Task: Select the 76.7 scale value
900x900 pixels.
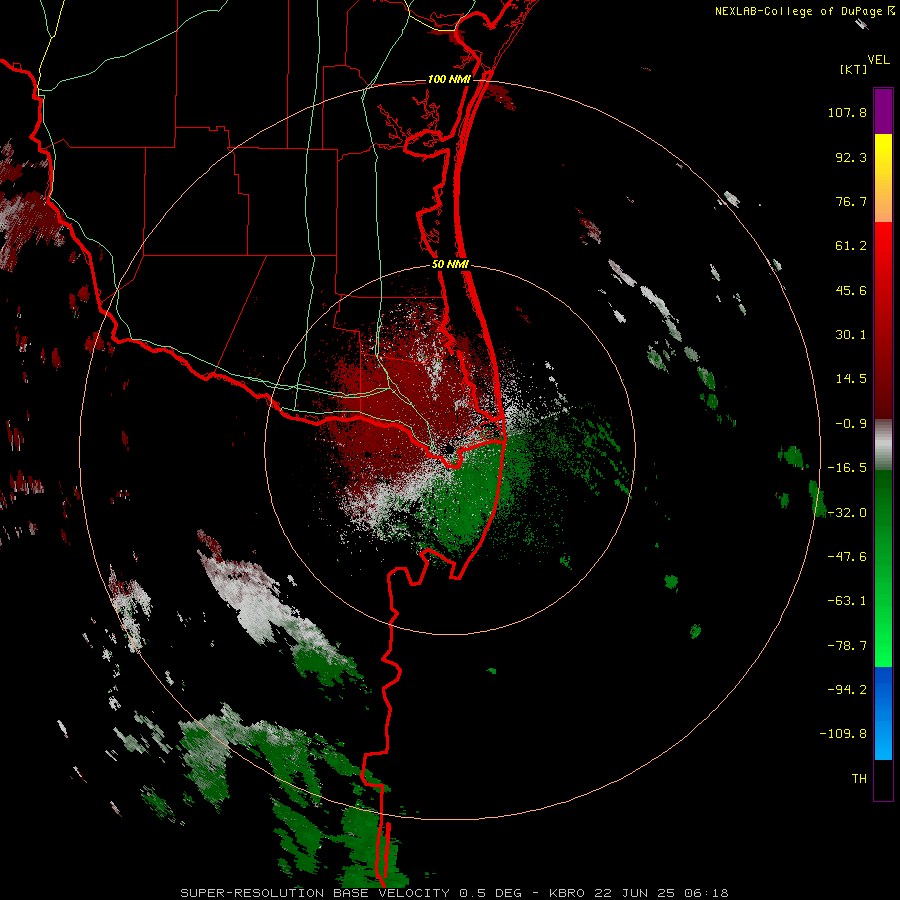Action: click(851, 201)
